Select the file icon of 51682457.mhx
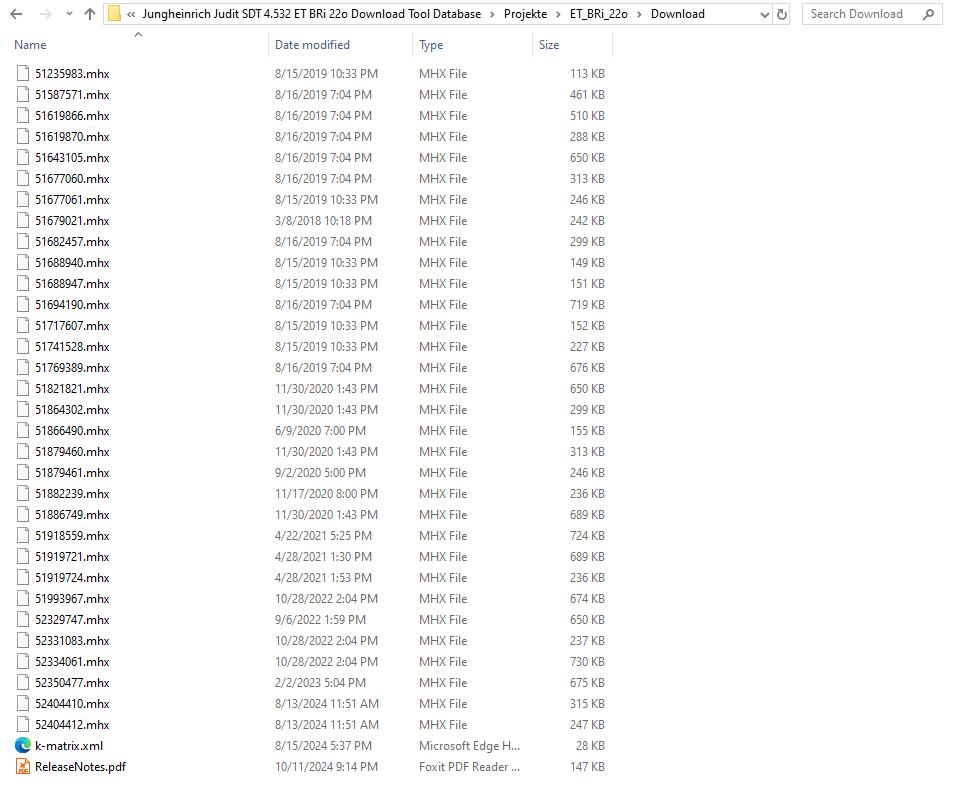This screenshot has width=956, height=788. pyautogui.click(x=23, y=242)
